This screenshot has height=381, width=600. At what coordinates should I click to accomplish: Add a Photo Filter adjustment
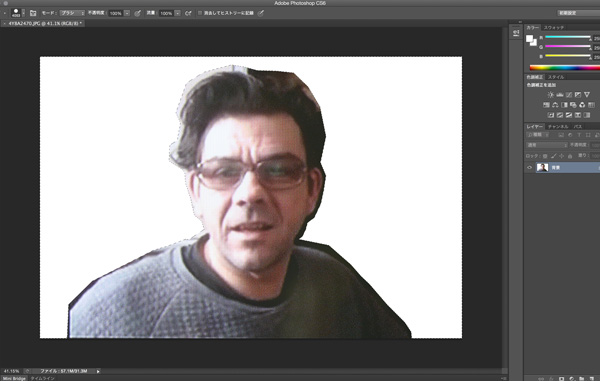coord(573,105)
